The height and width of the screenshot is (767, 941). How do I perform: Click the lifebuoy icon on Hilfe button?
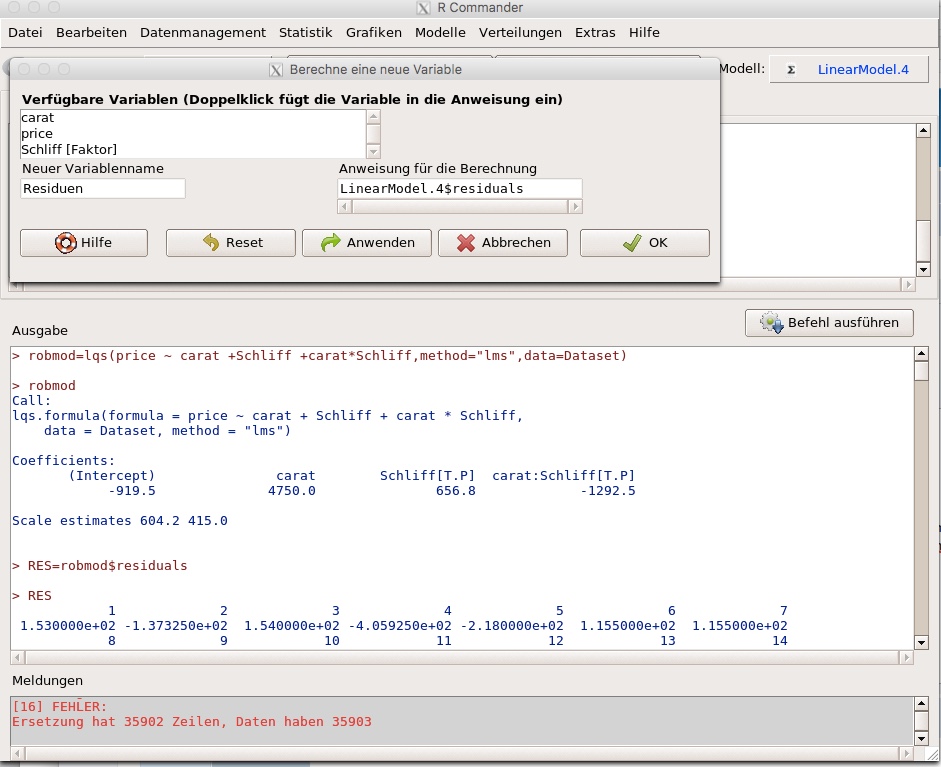coord(65,243)
